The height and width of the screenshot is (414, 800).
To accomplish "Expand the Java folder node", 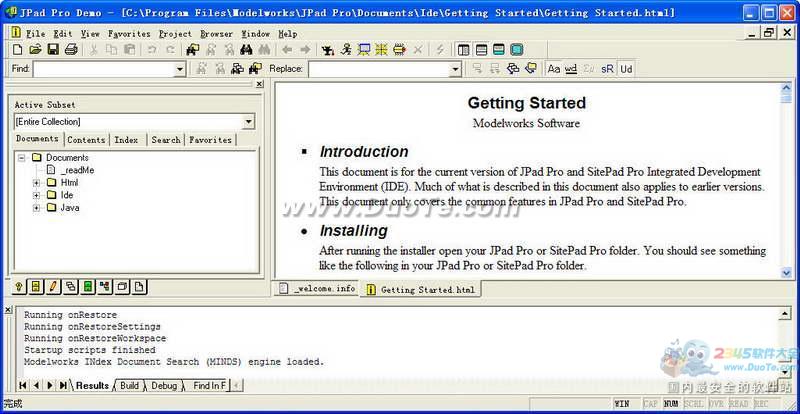I will (36, 208).
